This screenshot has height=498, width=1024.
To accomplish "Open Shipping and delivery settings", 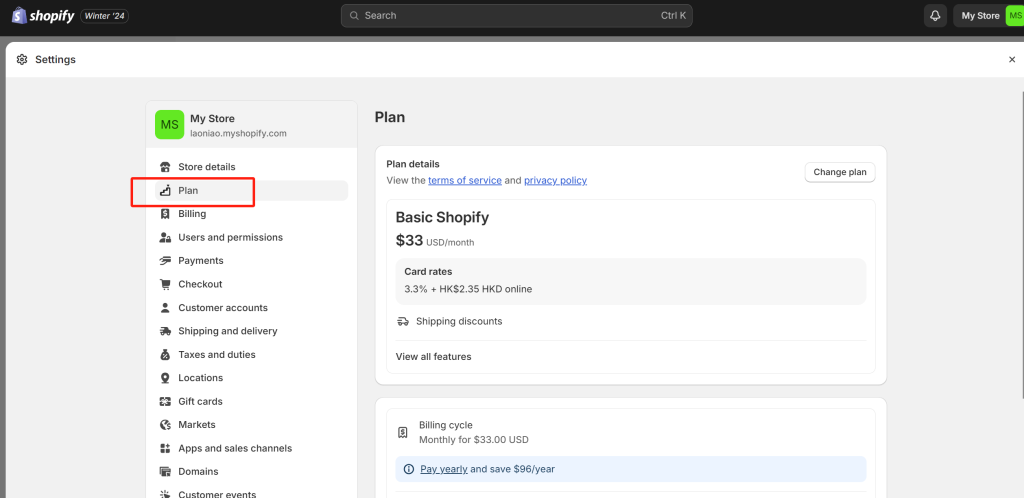I will pos(251,331).
